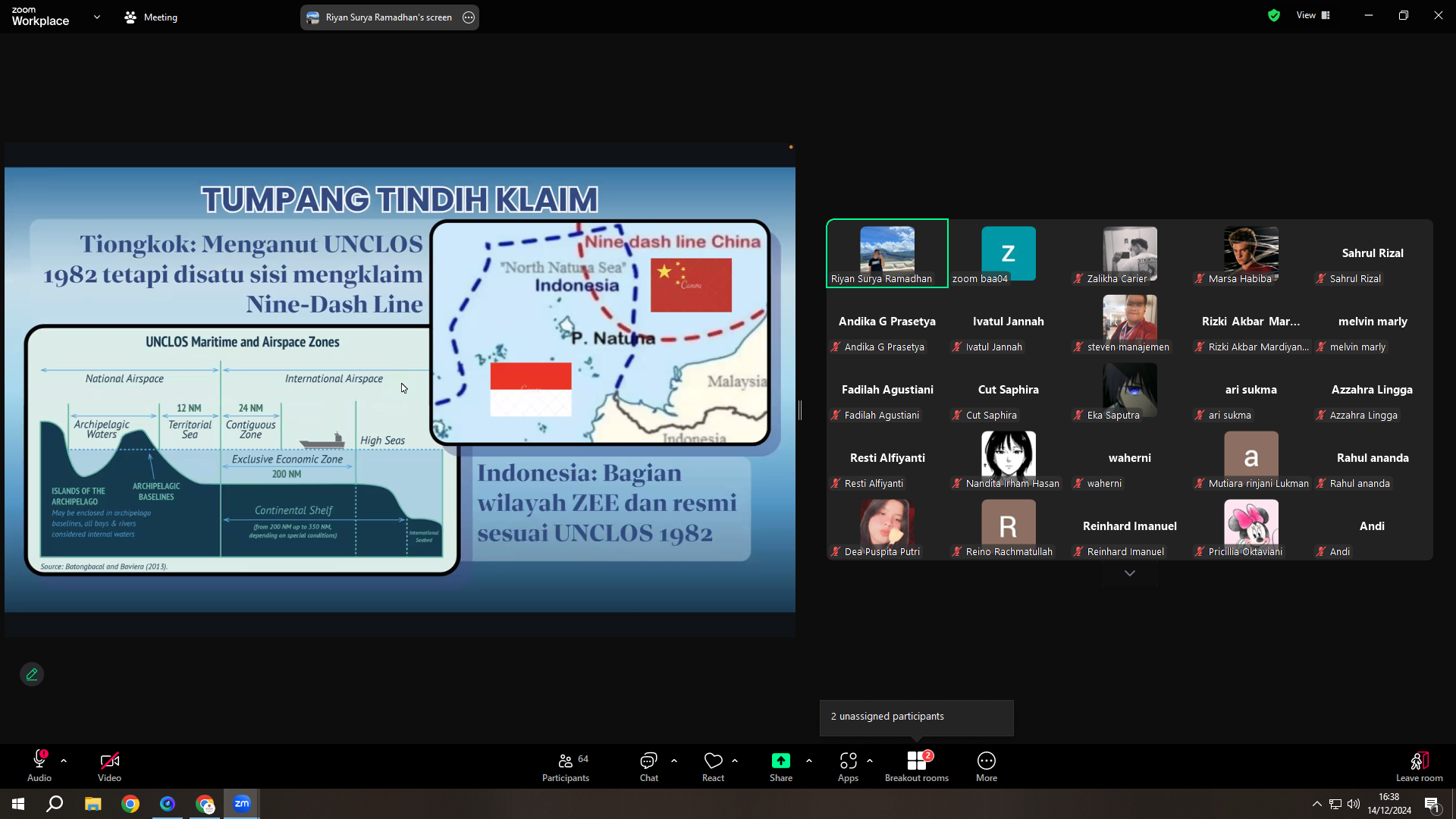
Task: Click Reinhard Imanuel's participant tile
Action: coord(1130,526)
